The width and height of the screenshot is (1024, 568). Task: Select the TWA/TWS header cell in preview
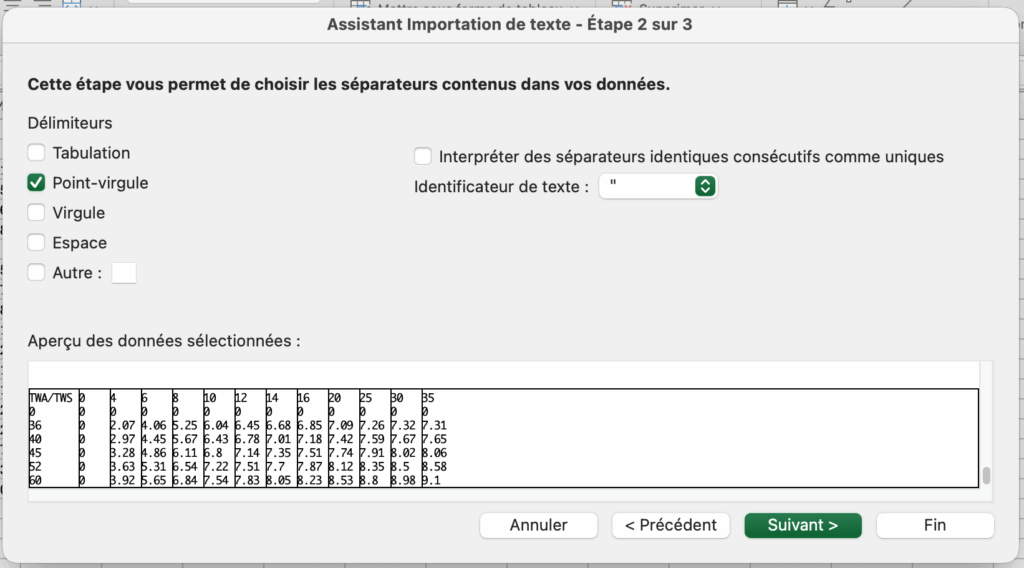pos(51,397)
